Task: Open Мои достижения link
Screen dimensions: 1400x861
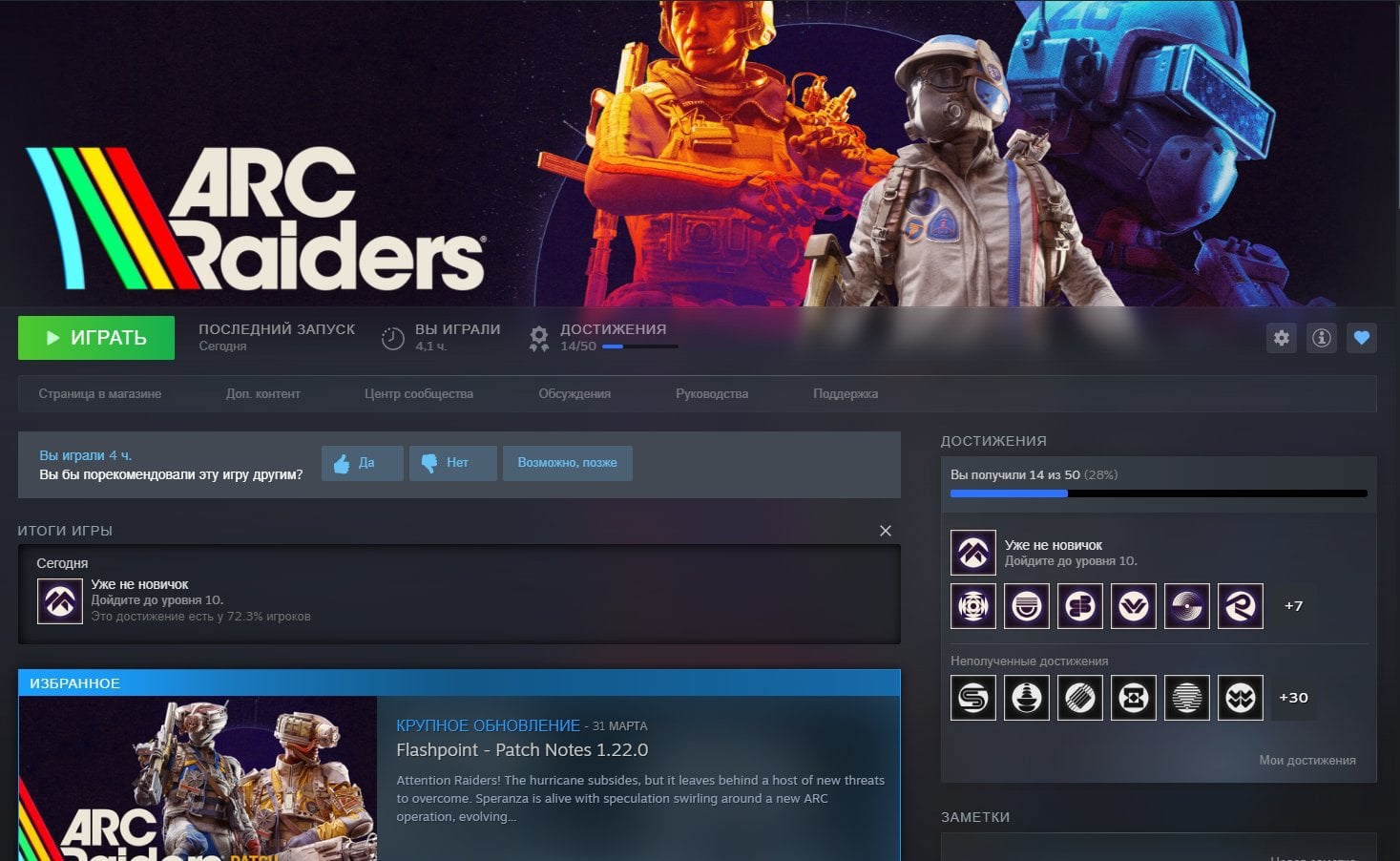Action: click(x=1307, y=761)
